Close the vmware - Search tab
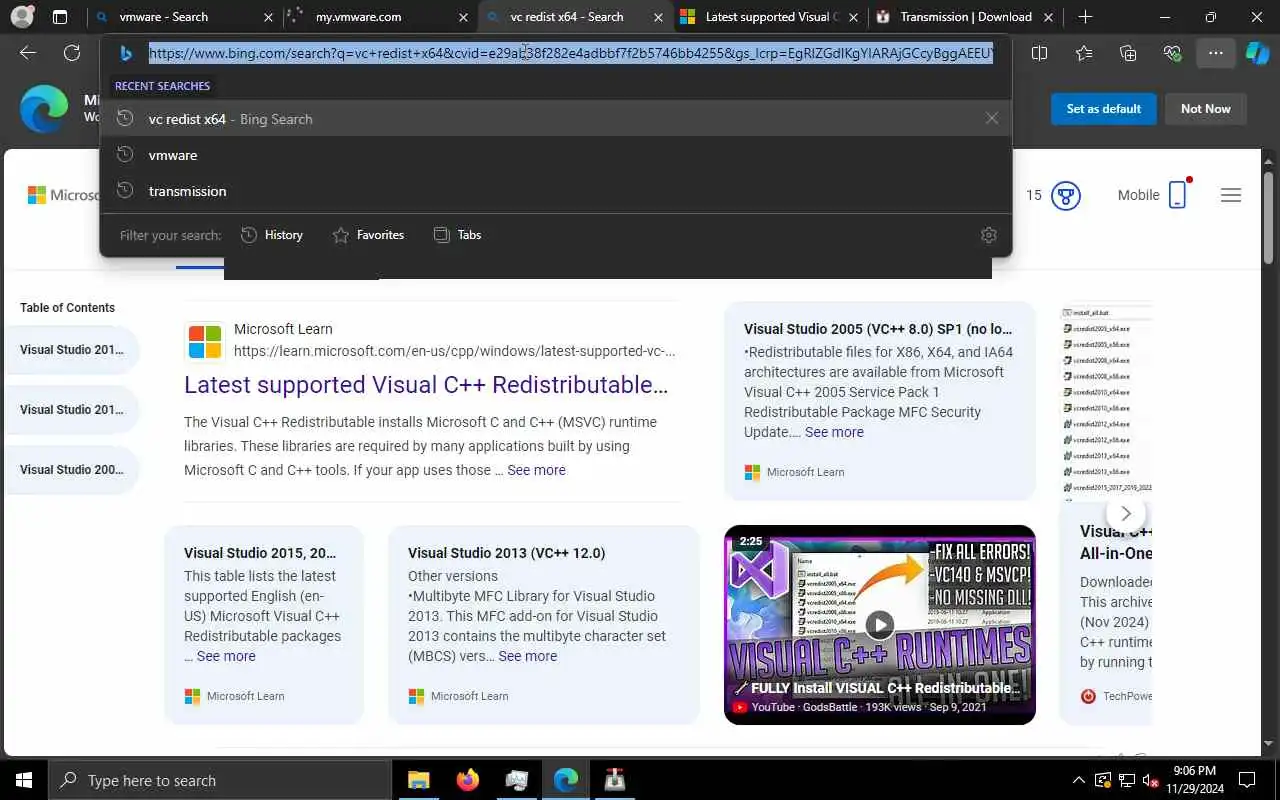 pos(268,17)
